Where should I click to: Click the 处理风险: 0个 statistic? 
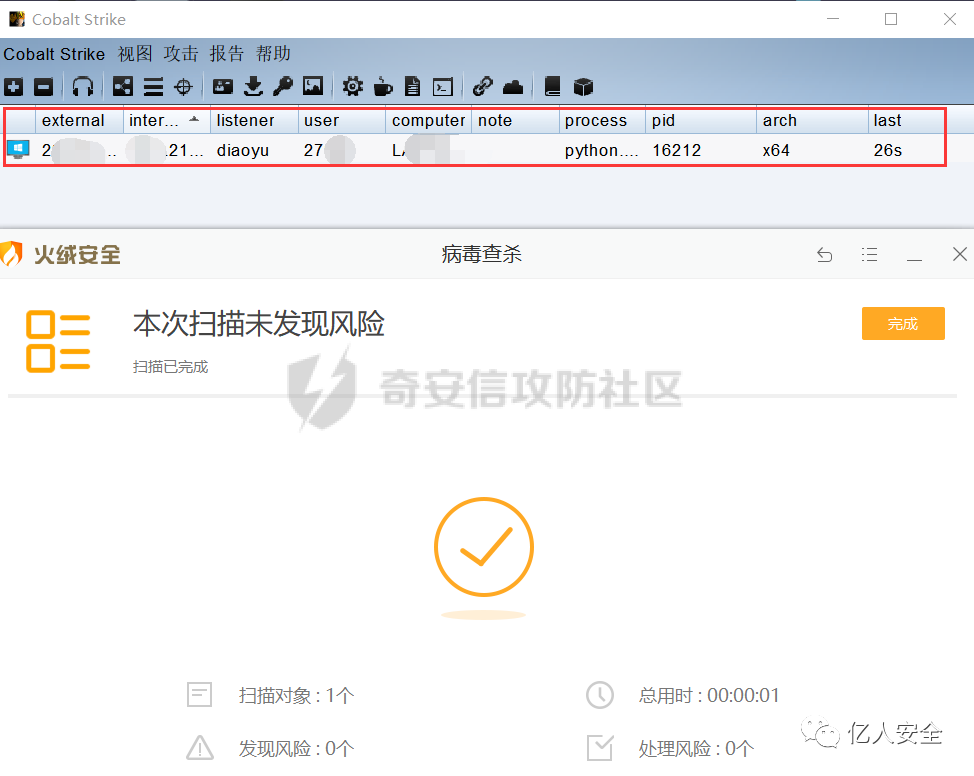[x=696, y=749]
